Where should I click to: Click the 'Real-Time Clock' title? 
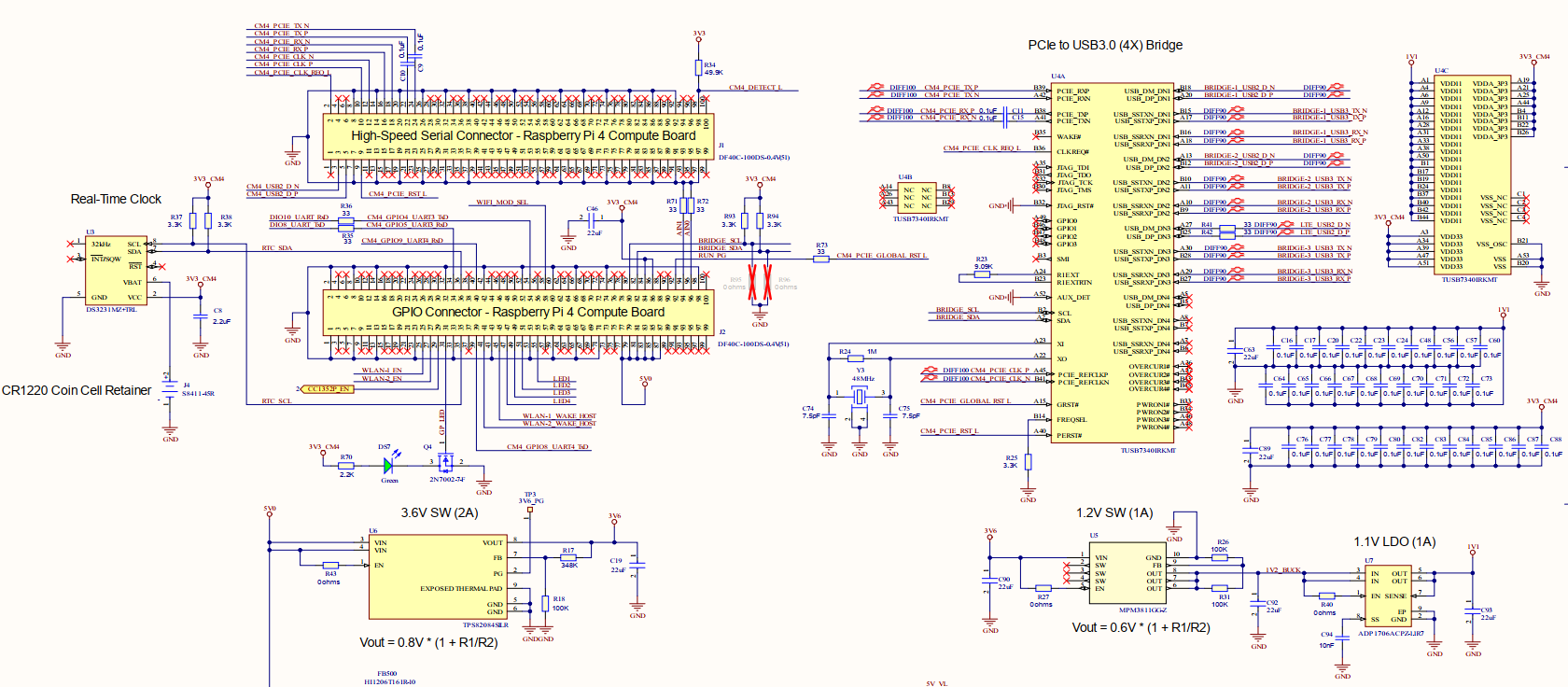[x=116, y=199]
